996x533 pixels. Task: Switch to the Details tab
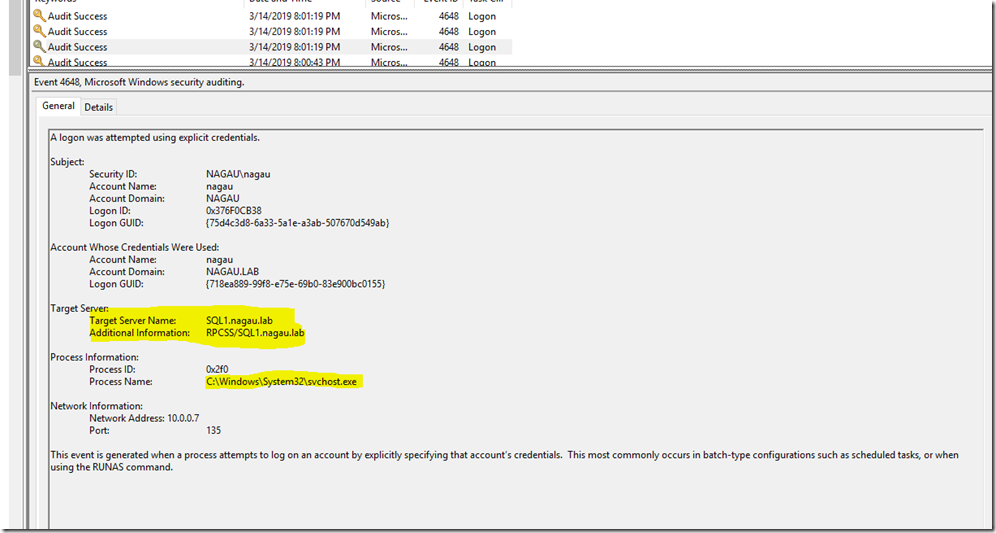pyautogui.click(x=98, y=107)
